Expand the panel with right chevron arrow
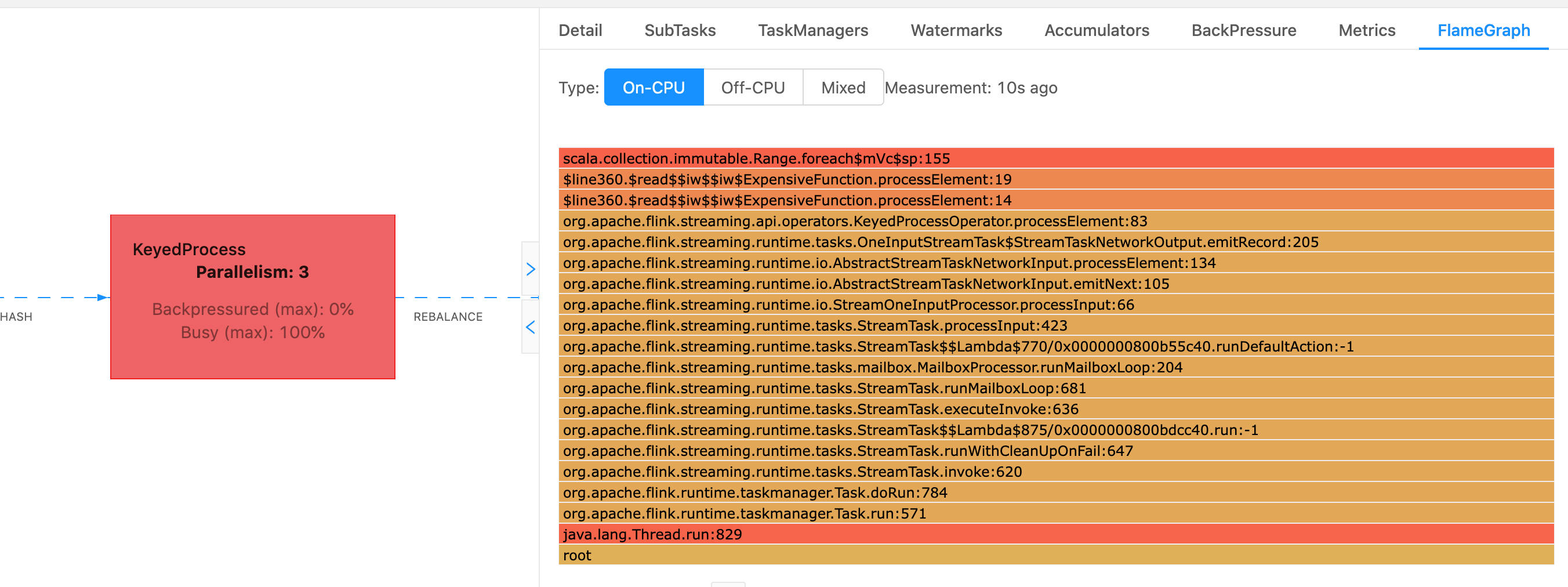The height and width of the screenshot is (587, 1568). [530, 269]
